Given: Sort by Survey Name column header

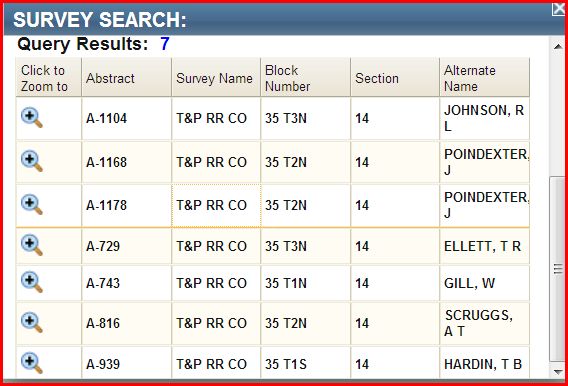Looking at the screenshot, I should tap(216, 77).
